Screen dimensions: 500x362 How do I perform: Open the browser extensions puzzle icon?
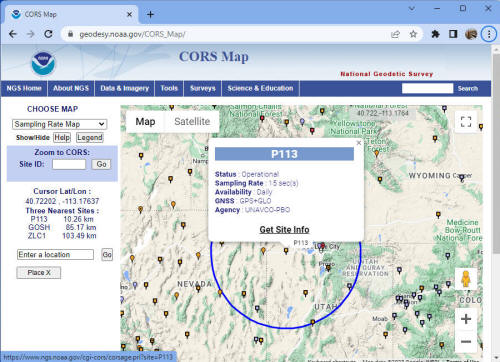point(435,34)
